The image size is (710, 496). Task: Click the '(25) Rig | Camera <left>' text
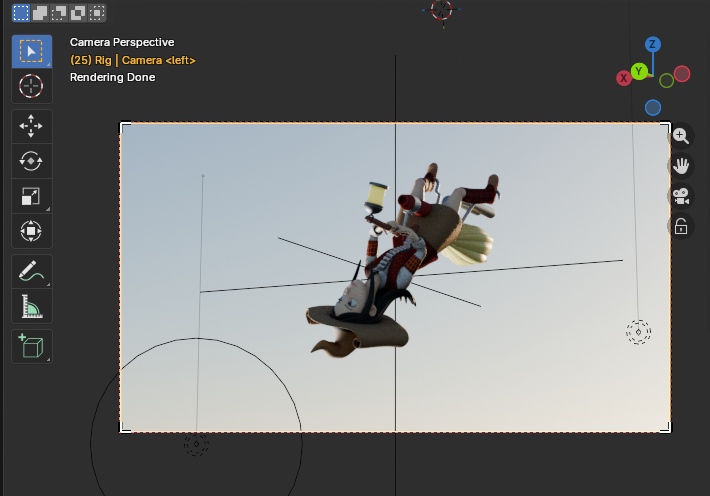133,60
